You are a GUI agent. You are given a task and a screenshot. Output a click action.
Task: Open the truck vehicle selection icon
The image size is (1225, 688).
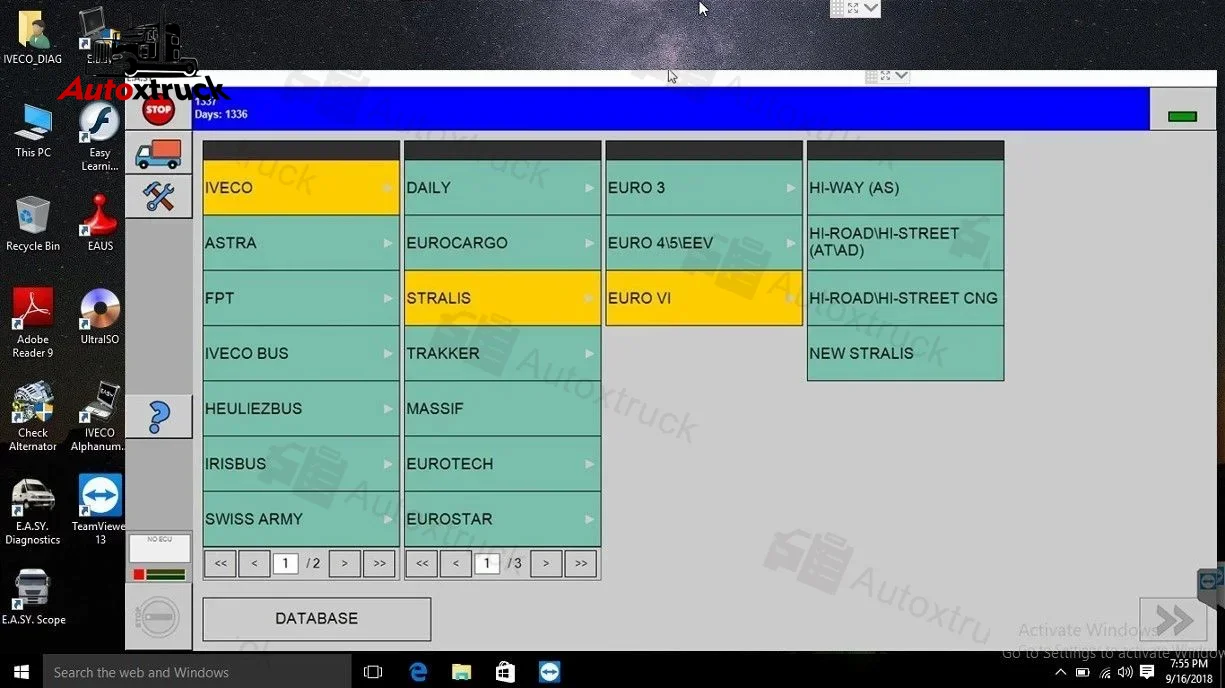(158, 154)
